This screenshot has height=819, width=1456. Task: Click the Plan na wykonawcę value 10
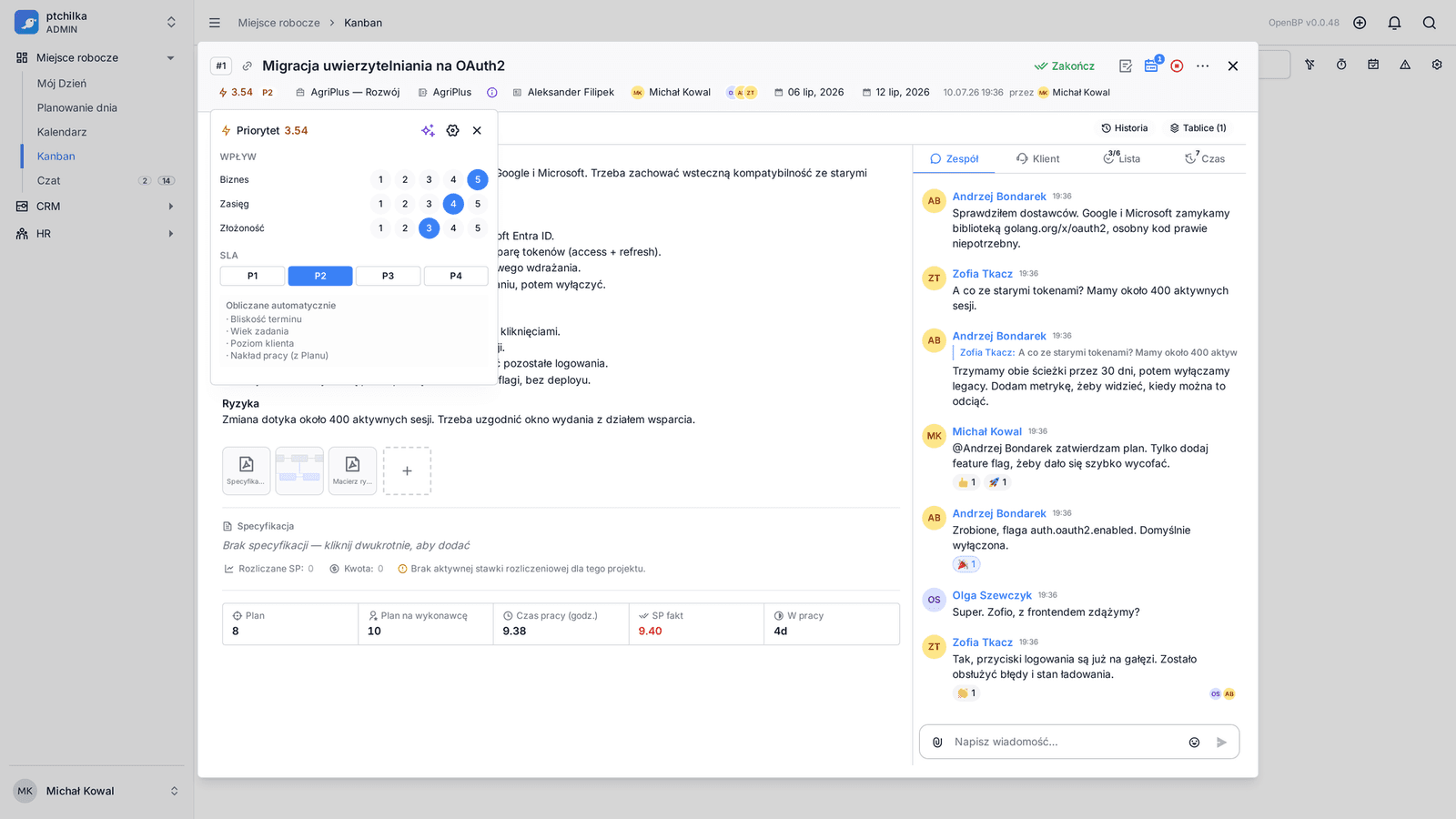374,631
